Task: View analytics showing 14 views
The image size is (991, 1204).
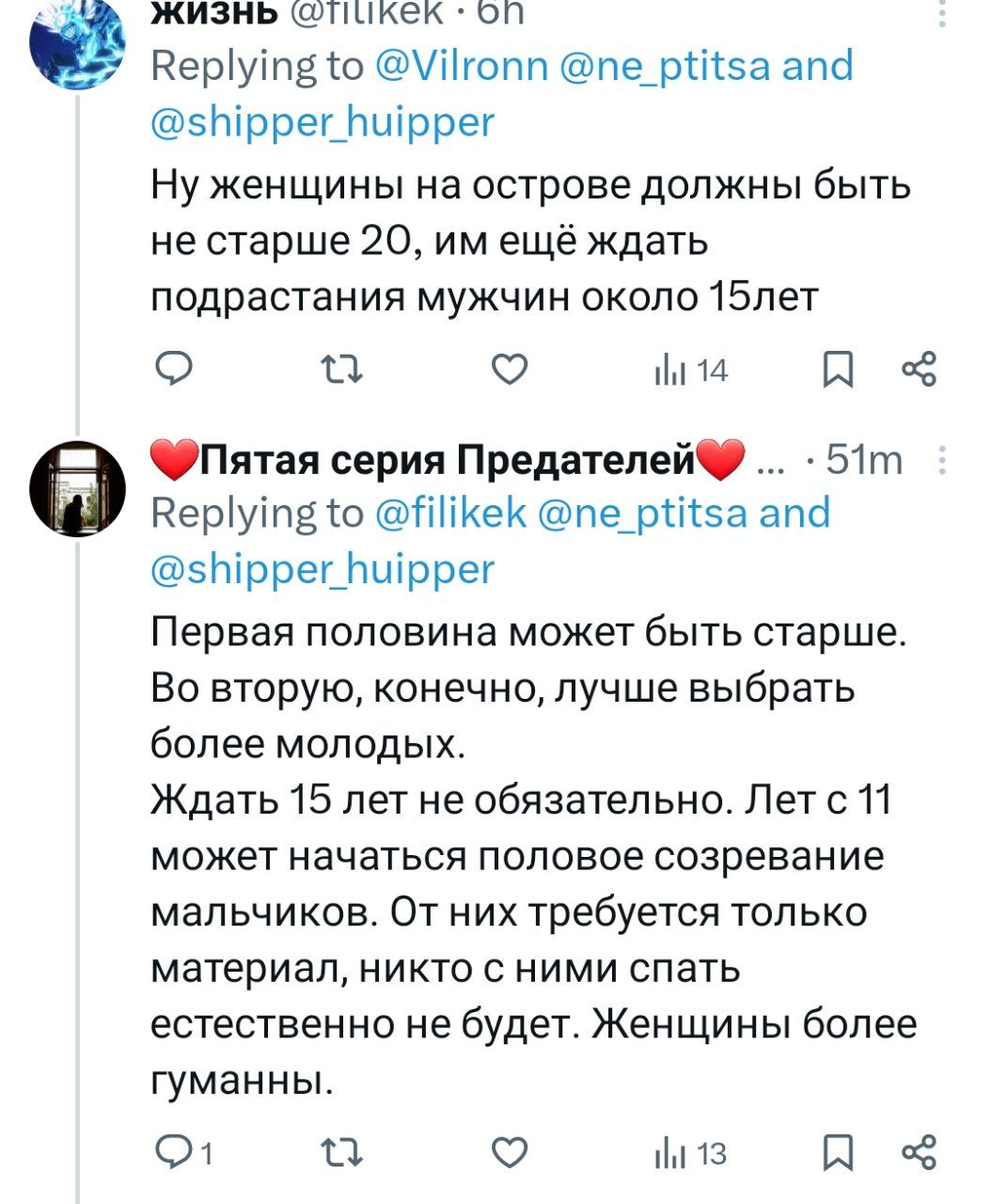Action: (691, 372)
